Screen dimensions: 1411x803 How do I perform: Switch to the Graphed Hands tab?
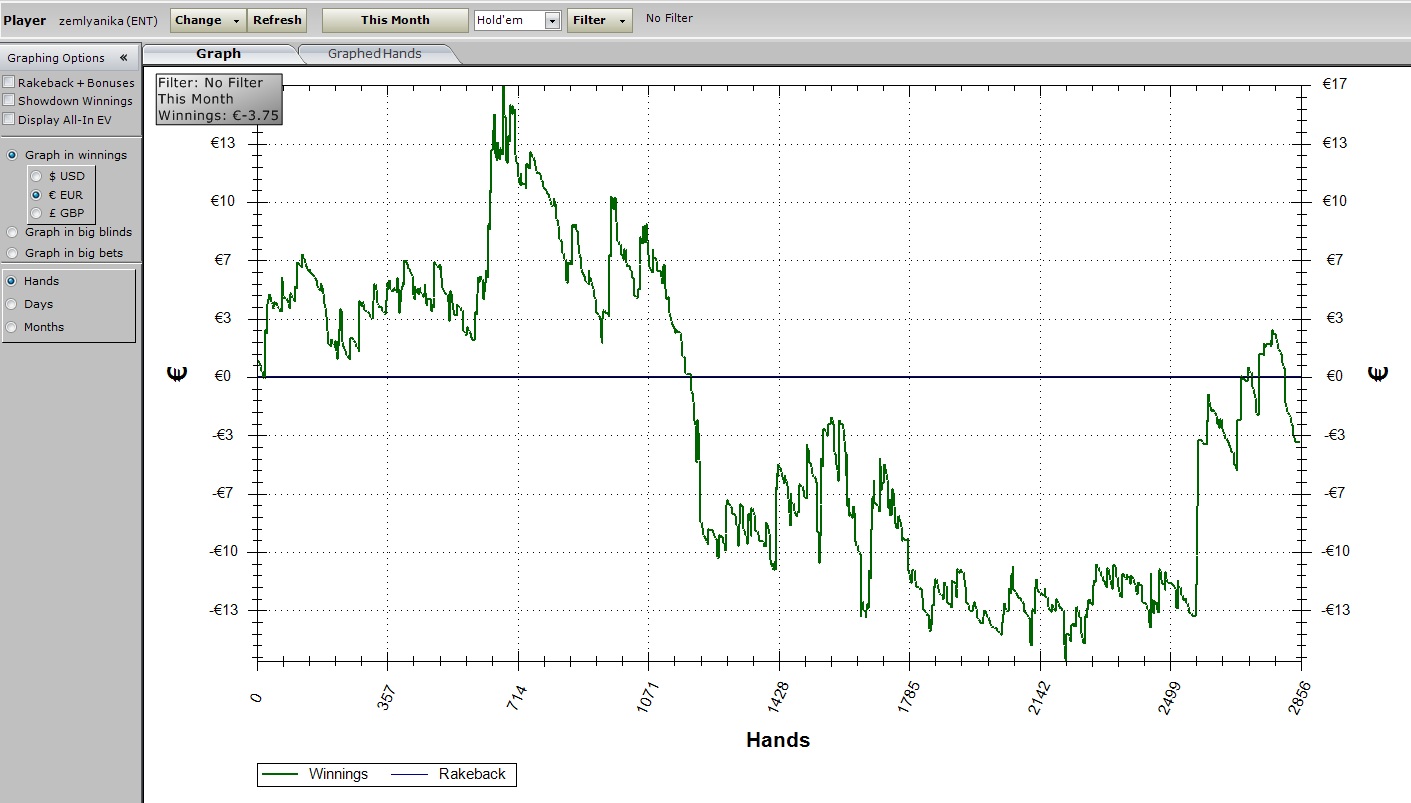[375, 54]
